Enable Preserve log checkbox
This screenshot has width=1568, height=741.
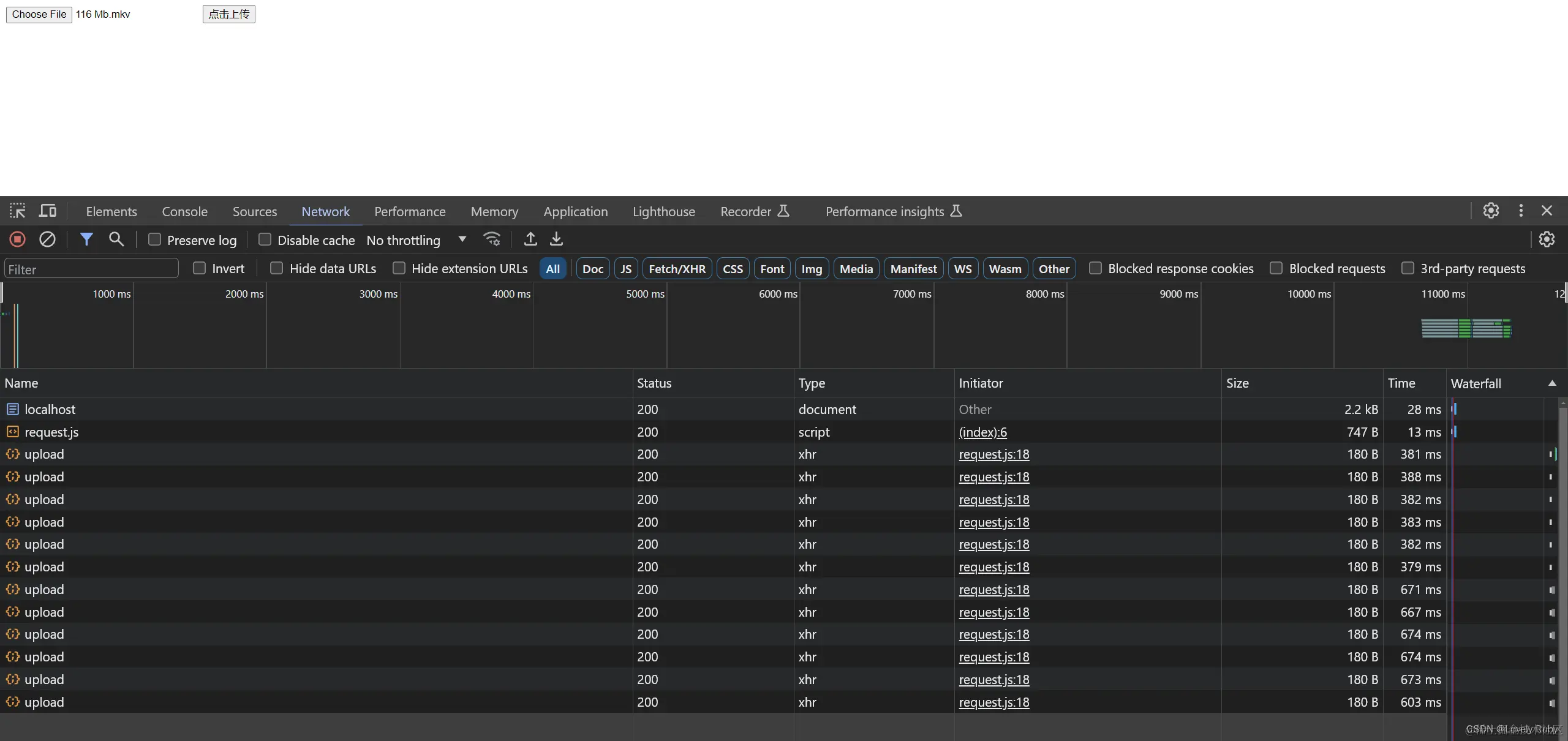click(155, 239)
